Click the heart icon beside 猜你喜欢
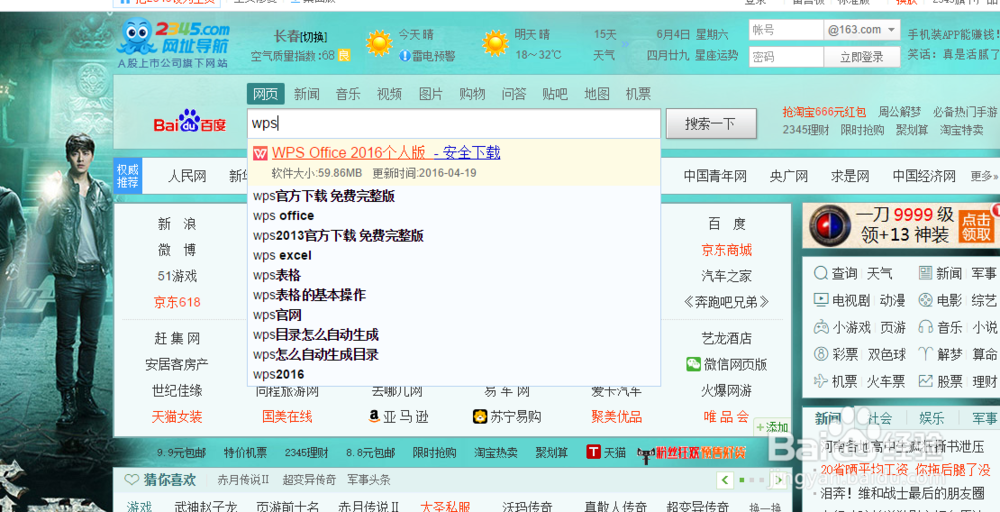 [x=131, y=479]
